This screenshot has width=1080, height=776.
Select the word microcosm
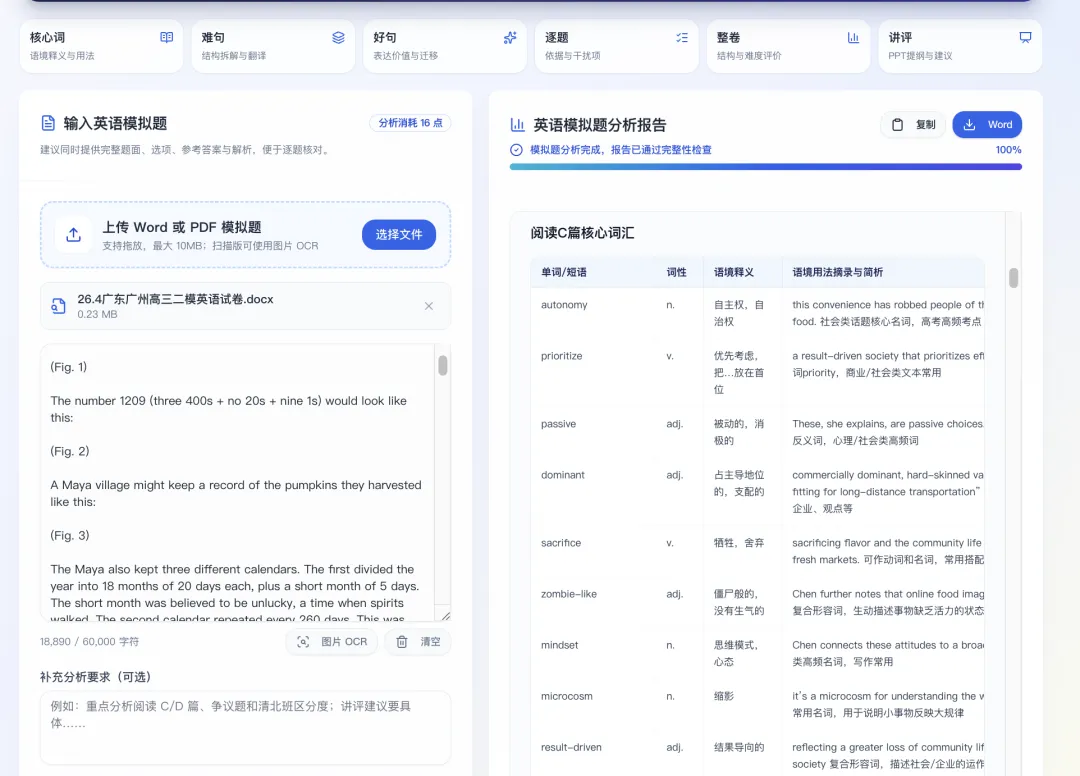pyautogui.click(x=566, y=696)
